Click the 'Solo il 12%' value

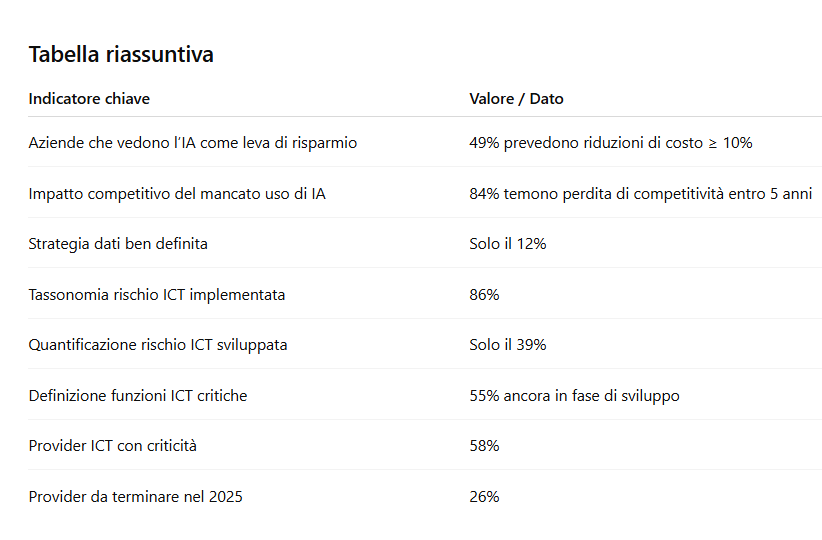pyautogui.click(x=507, y=244)
